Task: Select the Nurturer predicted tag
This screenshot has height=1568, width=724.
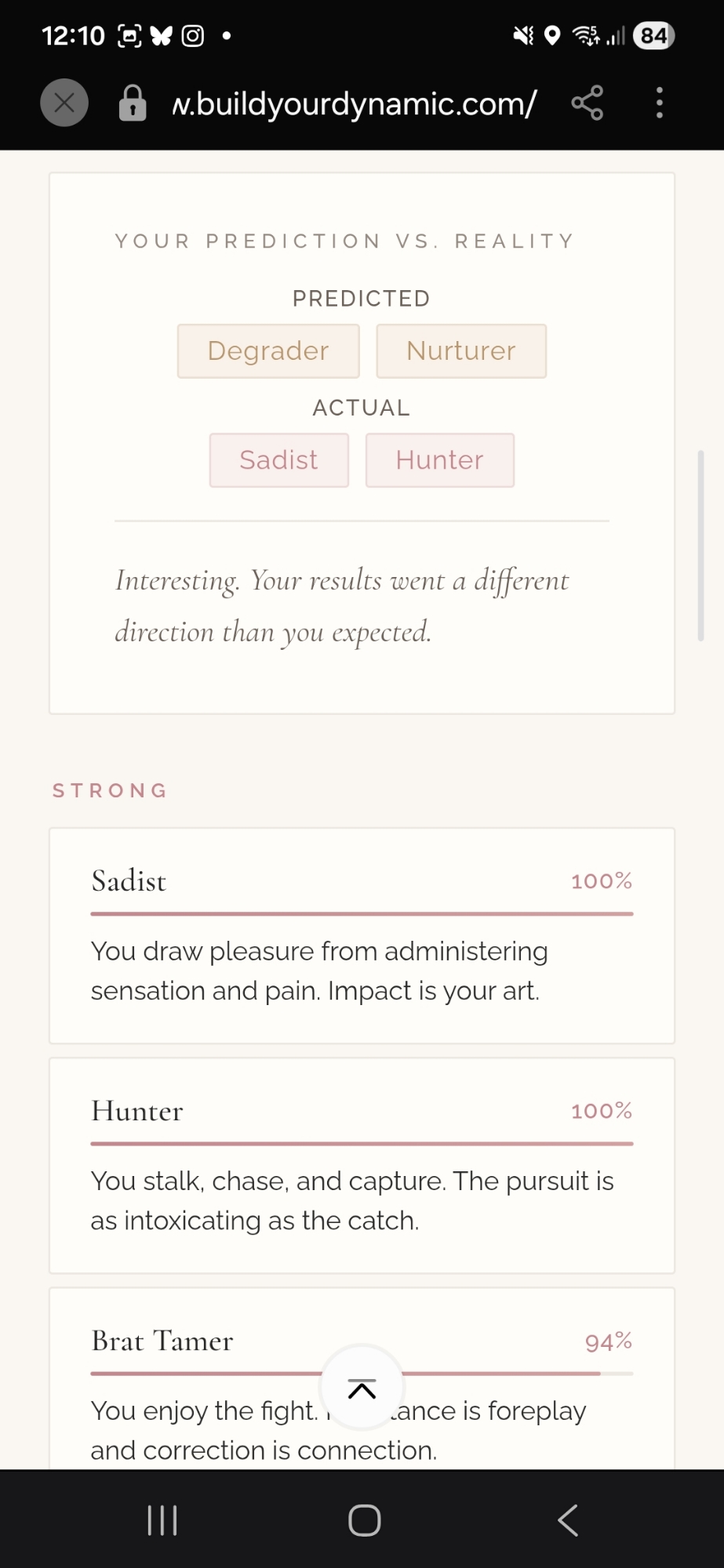Action: (x=461, y=351)
